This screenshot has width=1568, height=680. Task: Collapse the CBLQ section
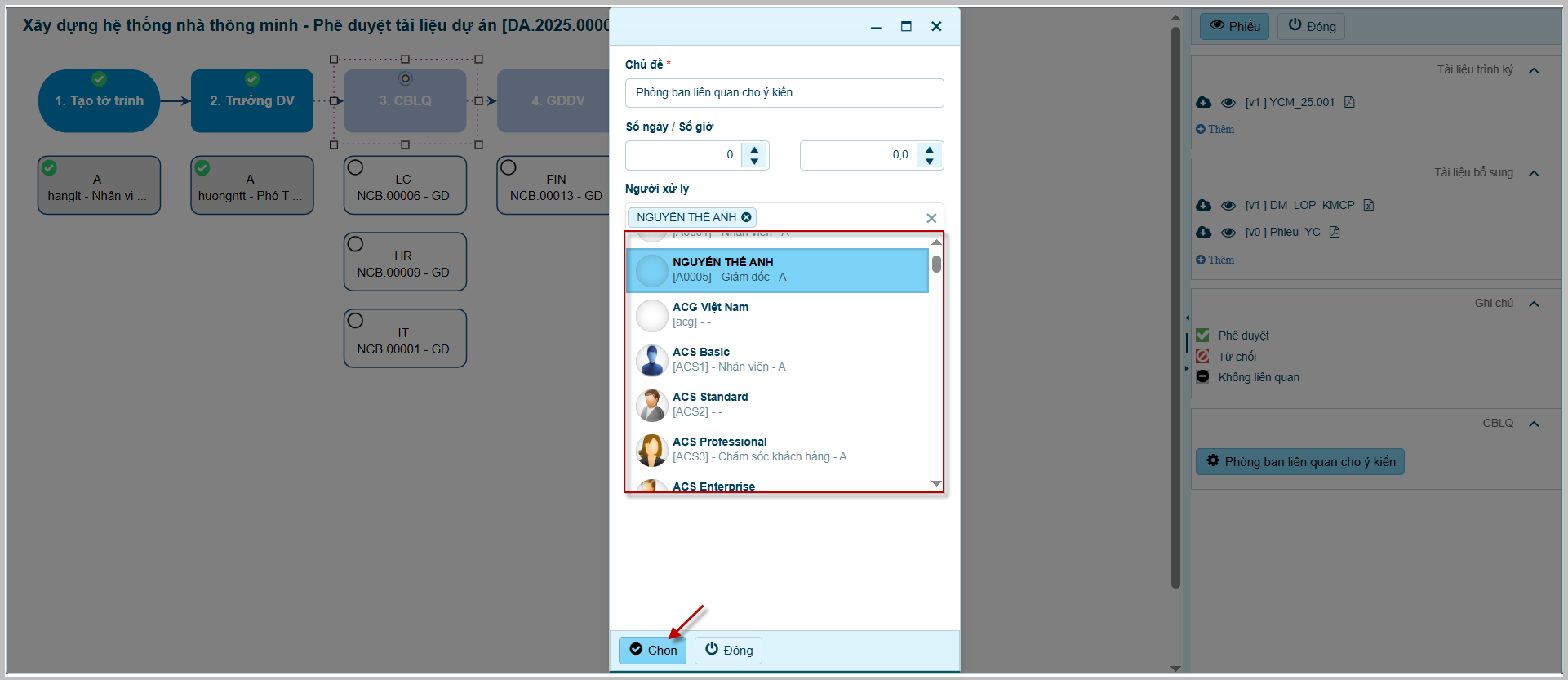[x=1534, y=424]
